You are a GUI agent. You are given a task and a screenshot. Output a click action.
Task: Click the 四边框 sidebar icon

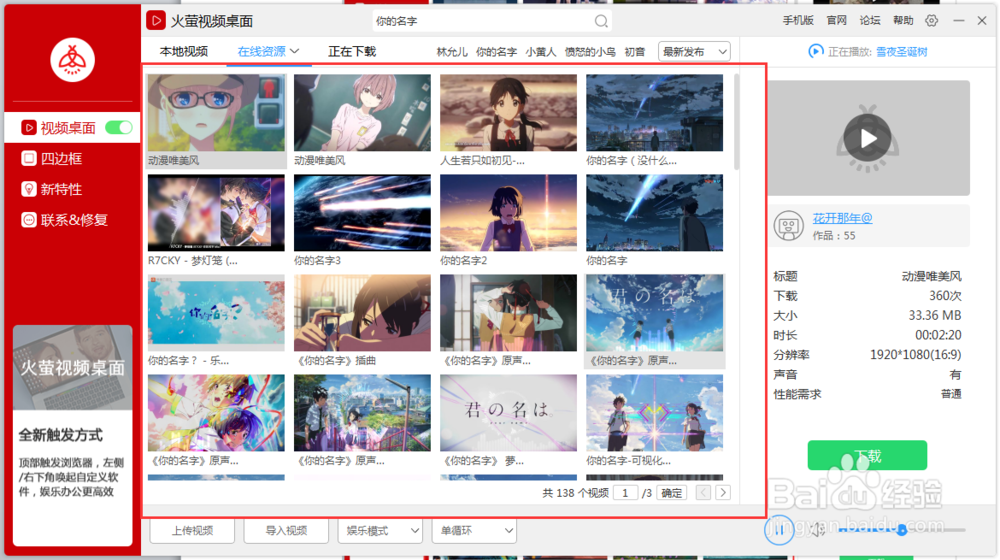(x=28, y=158)
